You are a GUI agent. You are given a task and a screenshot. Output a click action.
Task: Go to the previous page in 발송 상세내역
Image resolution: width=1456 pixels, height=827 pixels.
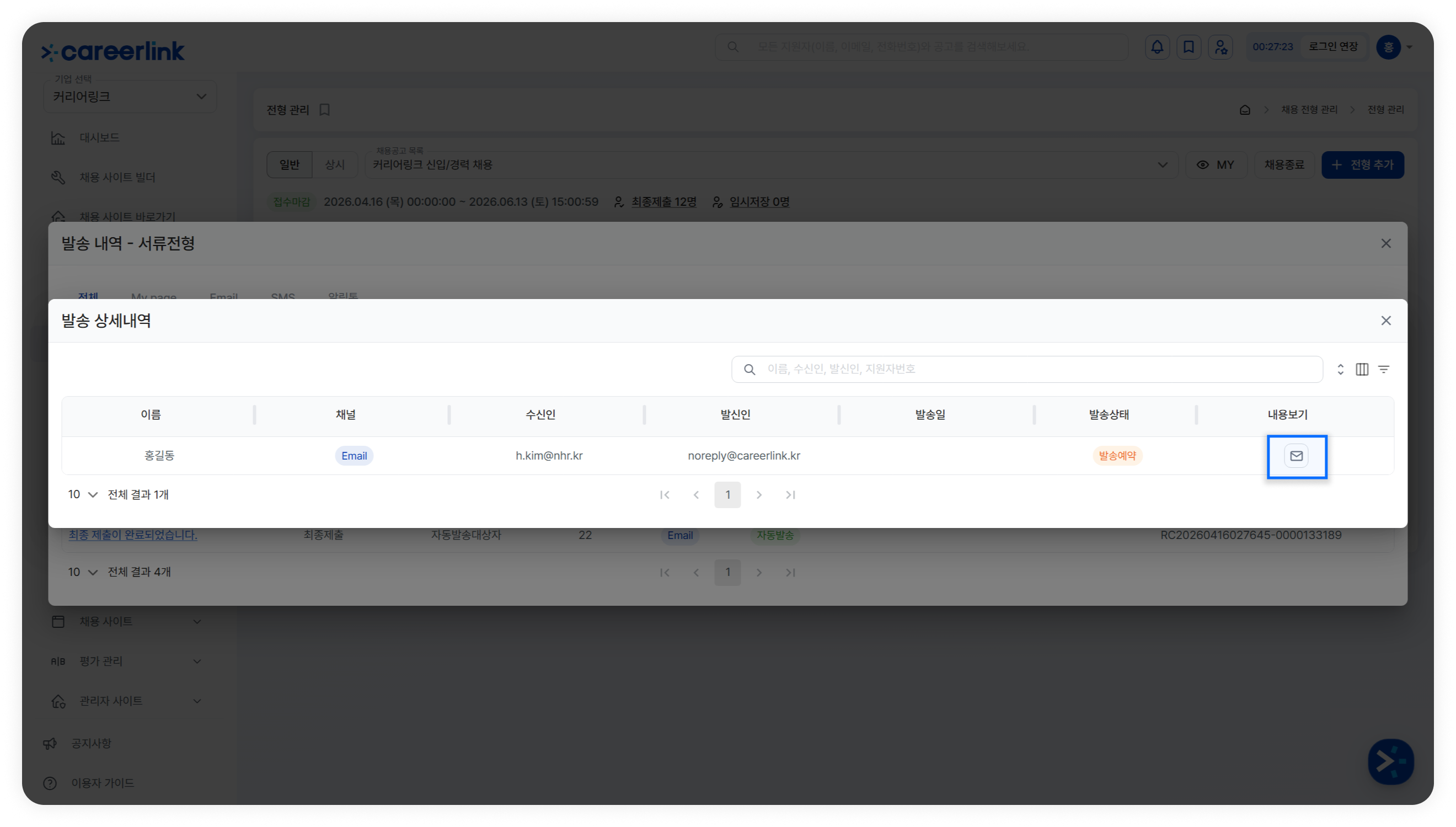(x=696, y=495)
